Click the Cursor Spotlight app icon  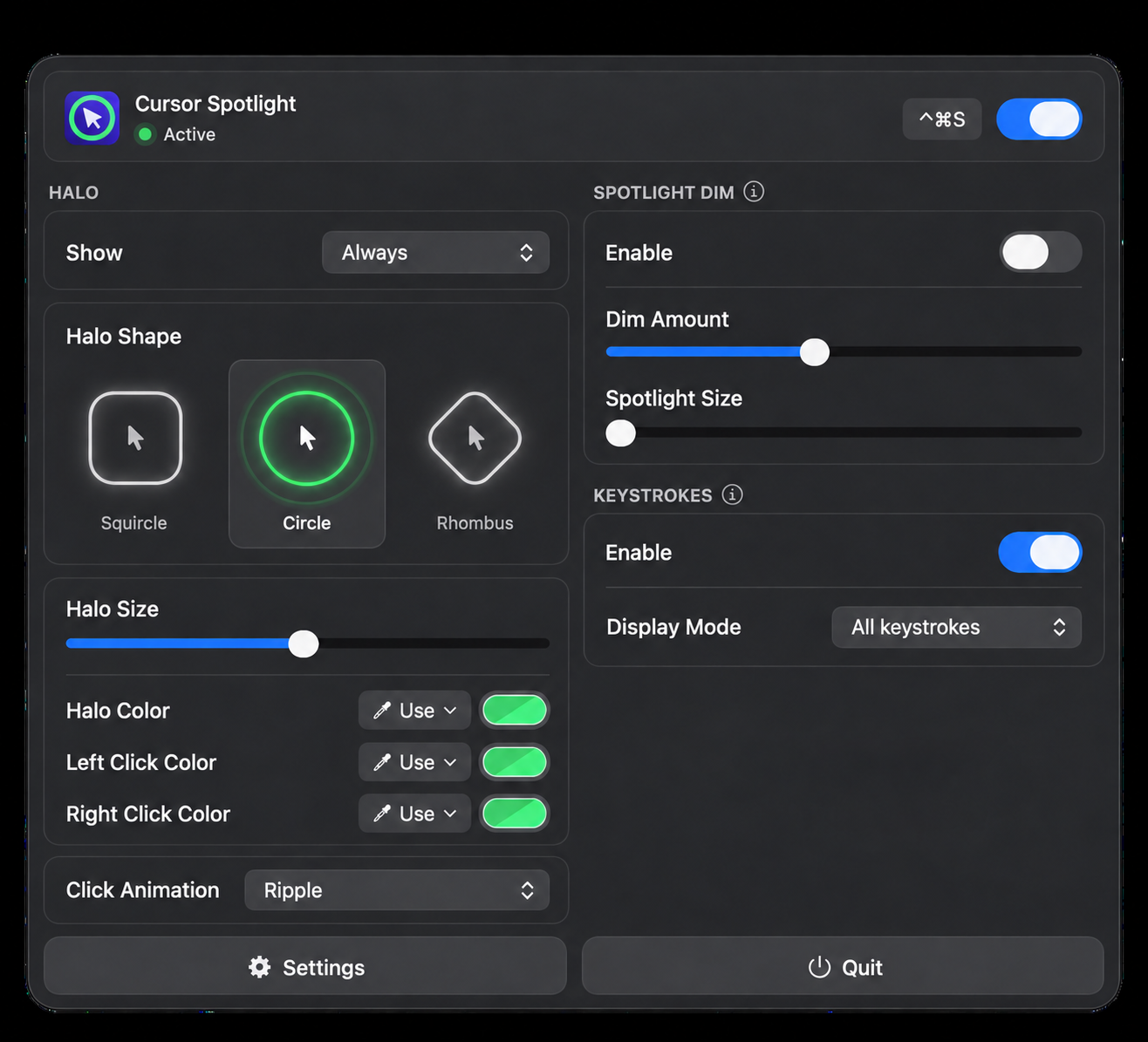[92, 118]
